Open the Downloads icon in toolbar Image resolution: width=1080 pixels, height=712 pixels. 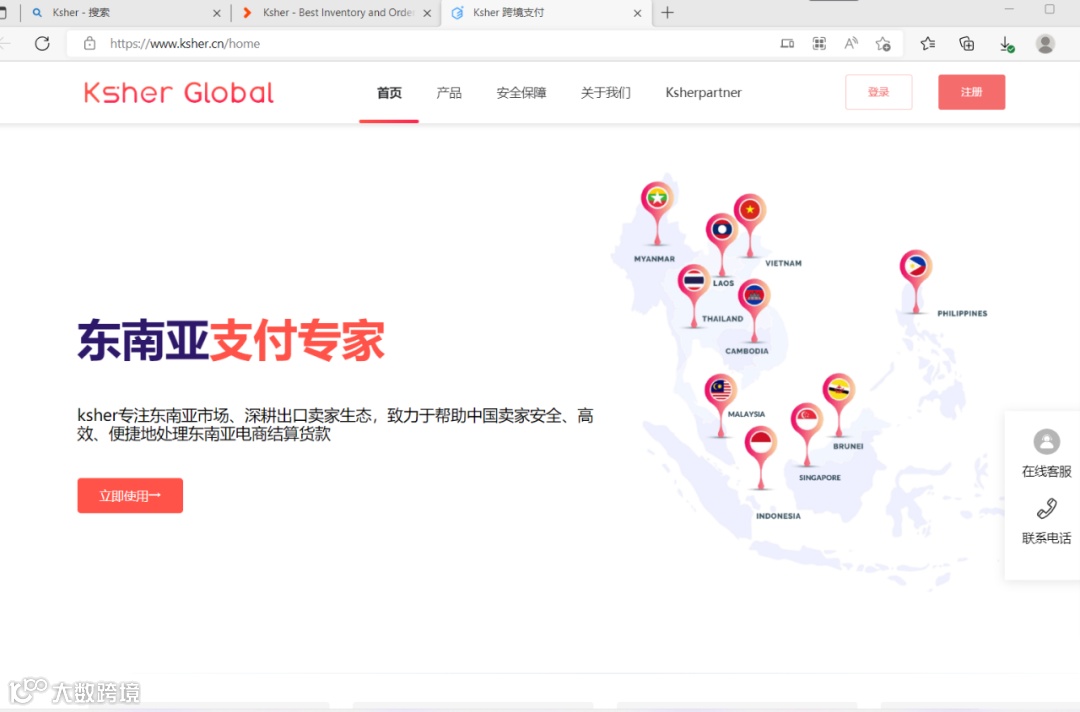[1006, 44]
